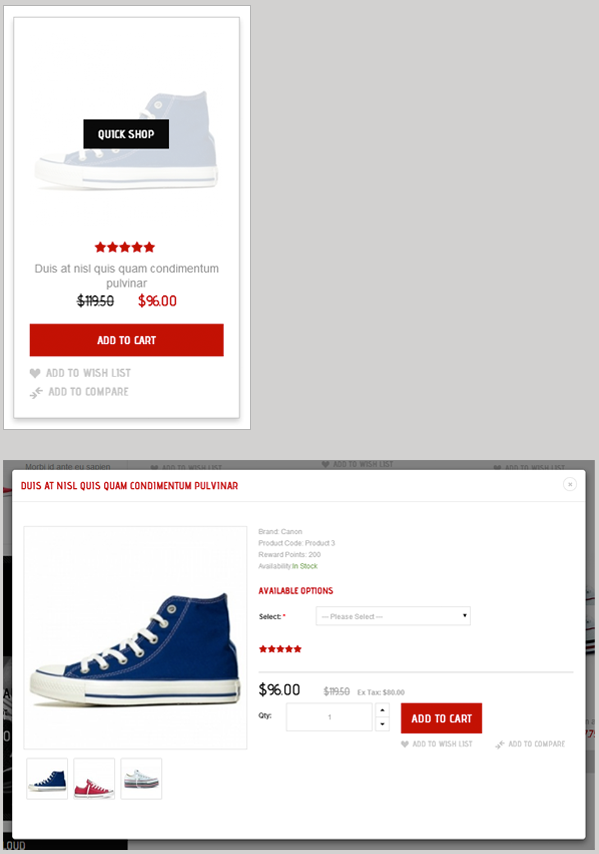Click the five-star rating on product card
The height and width of the screenshot is (854, 599).
pyautogui.click(x=125, y=247)
